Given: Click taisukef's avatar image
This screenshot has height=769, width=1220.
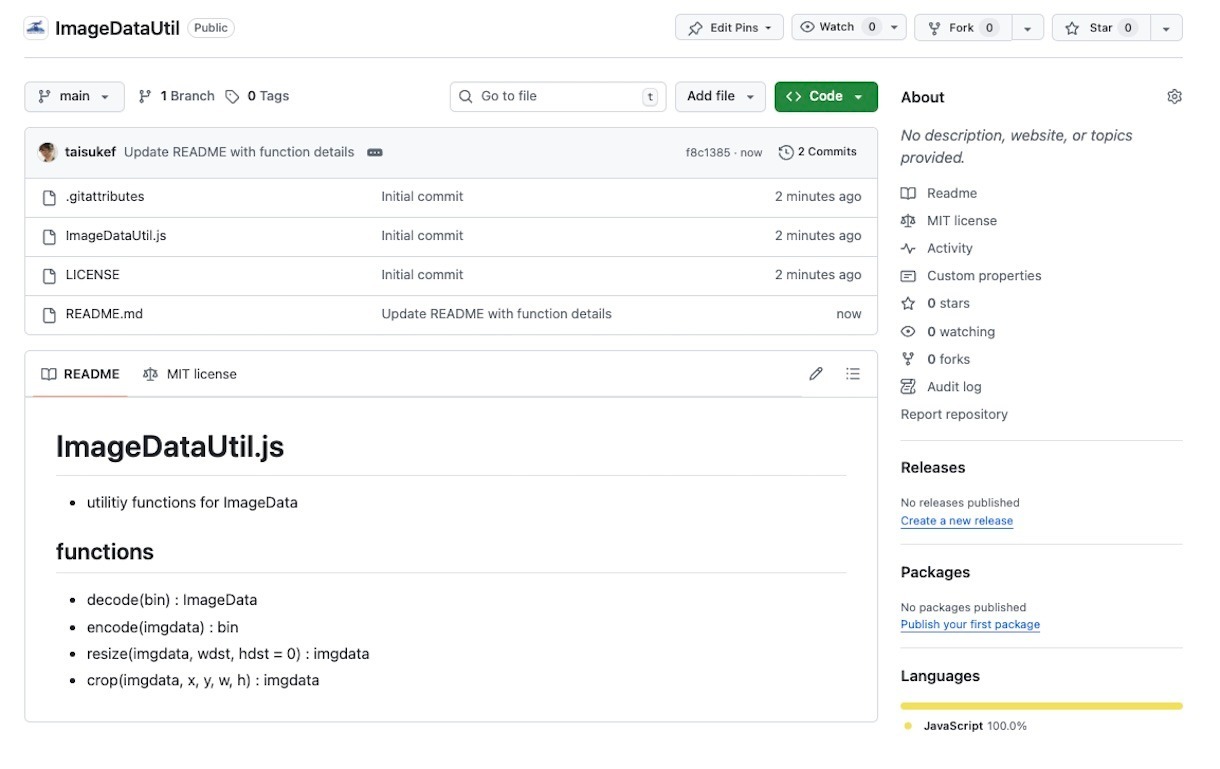Looking at the screenshot, I should [47, 152].
